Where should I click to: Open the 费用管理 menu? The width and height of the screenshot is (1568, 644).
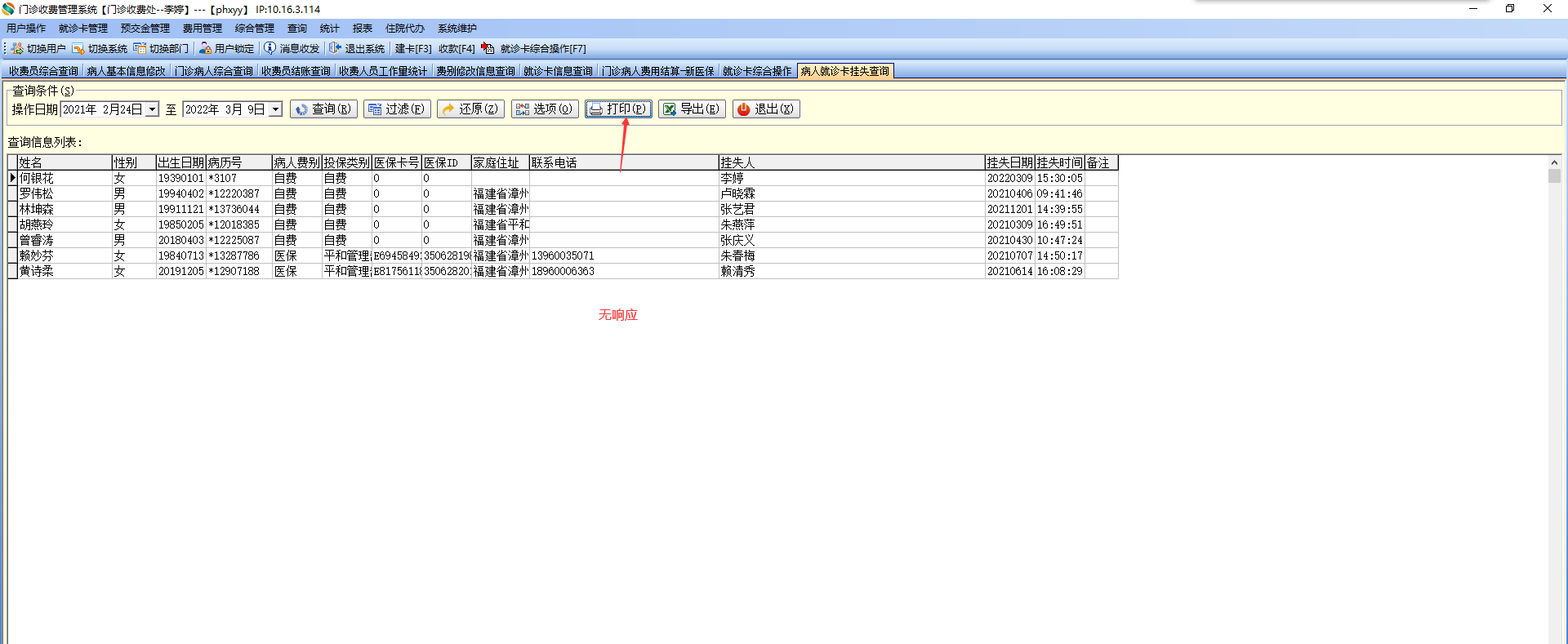tap(203, 29)
